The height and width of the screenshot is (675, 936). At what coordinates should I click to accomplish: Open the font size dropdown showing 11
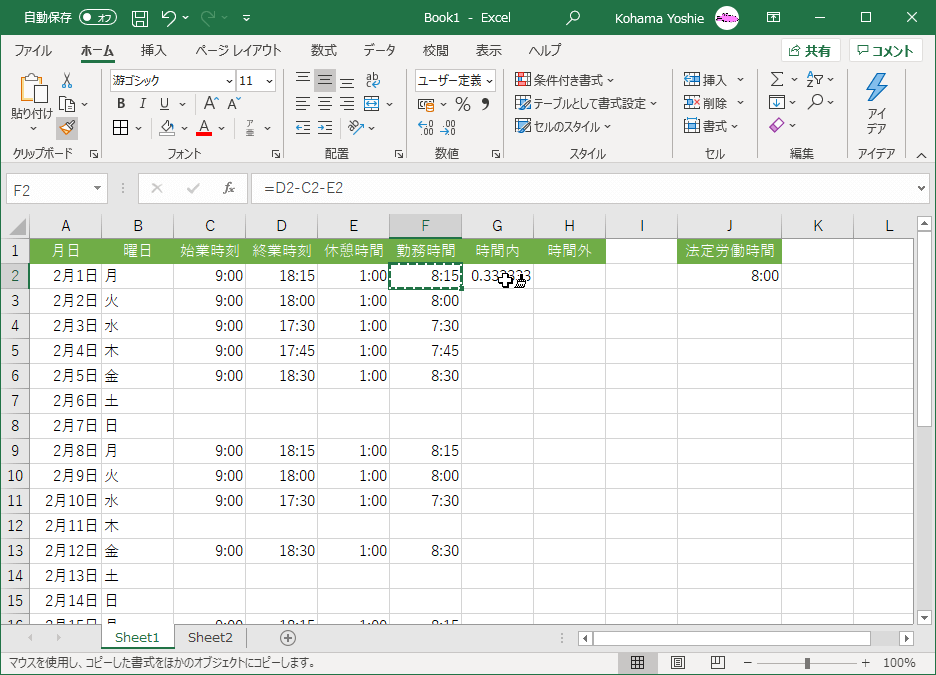pyautogui.click(x=269, y=81)
